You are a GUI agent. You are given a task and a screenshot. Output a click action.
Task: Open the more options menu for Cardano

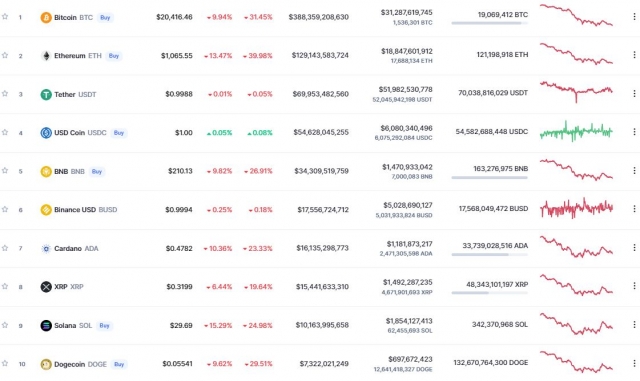634,247
